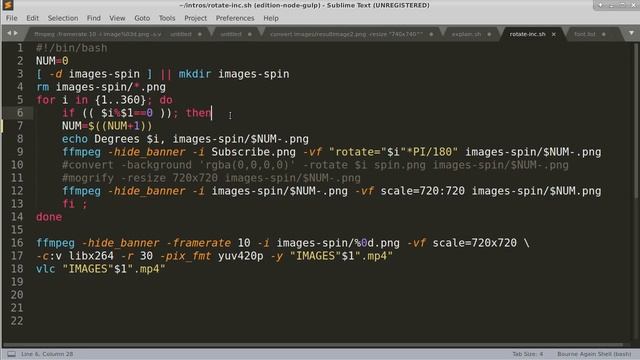Click -framerate option on line 16

point(198,243)
